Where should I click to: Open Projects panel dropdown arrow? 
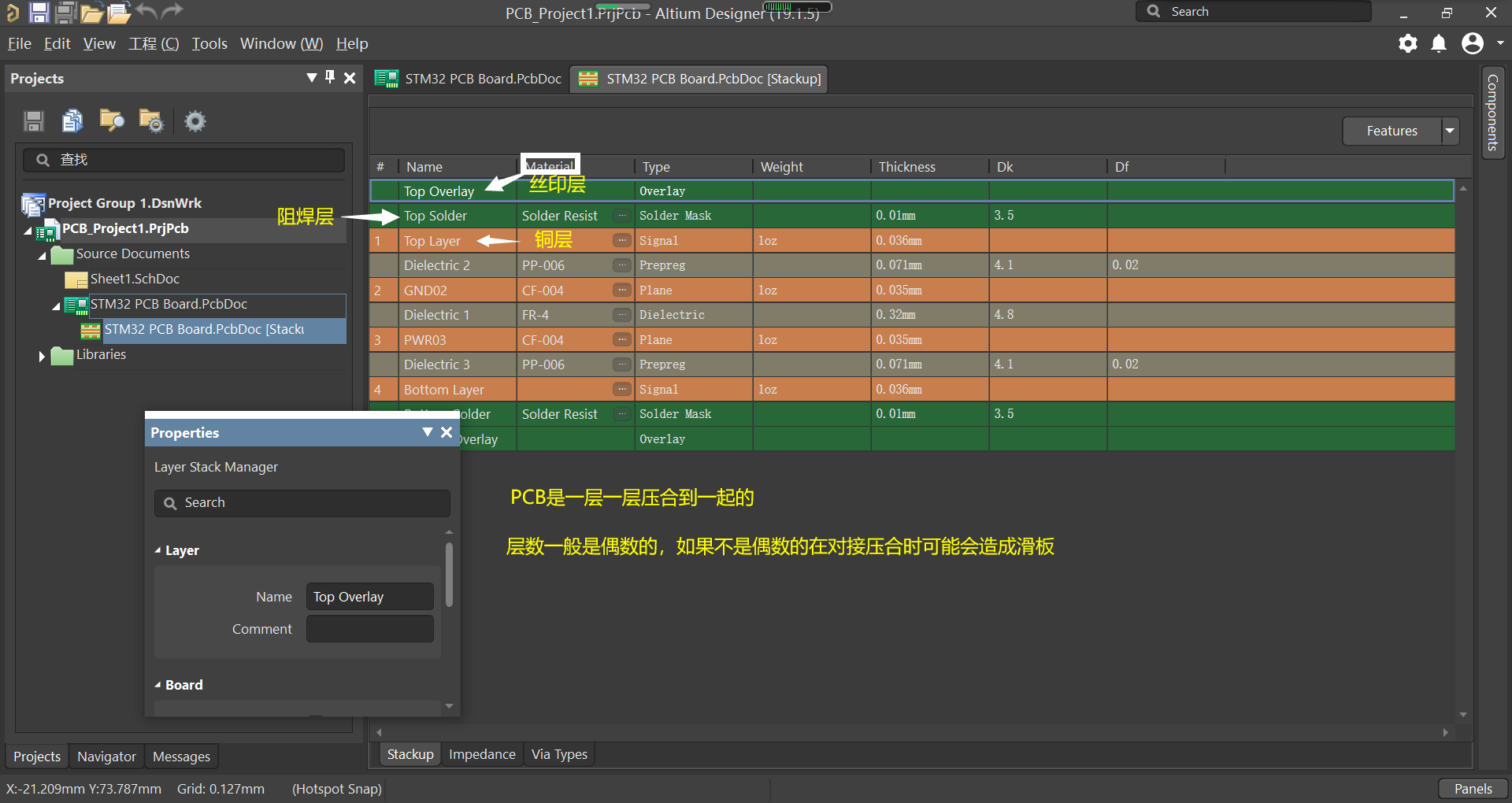tap(312, 77)
